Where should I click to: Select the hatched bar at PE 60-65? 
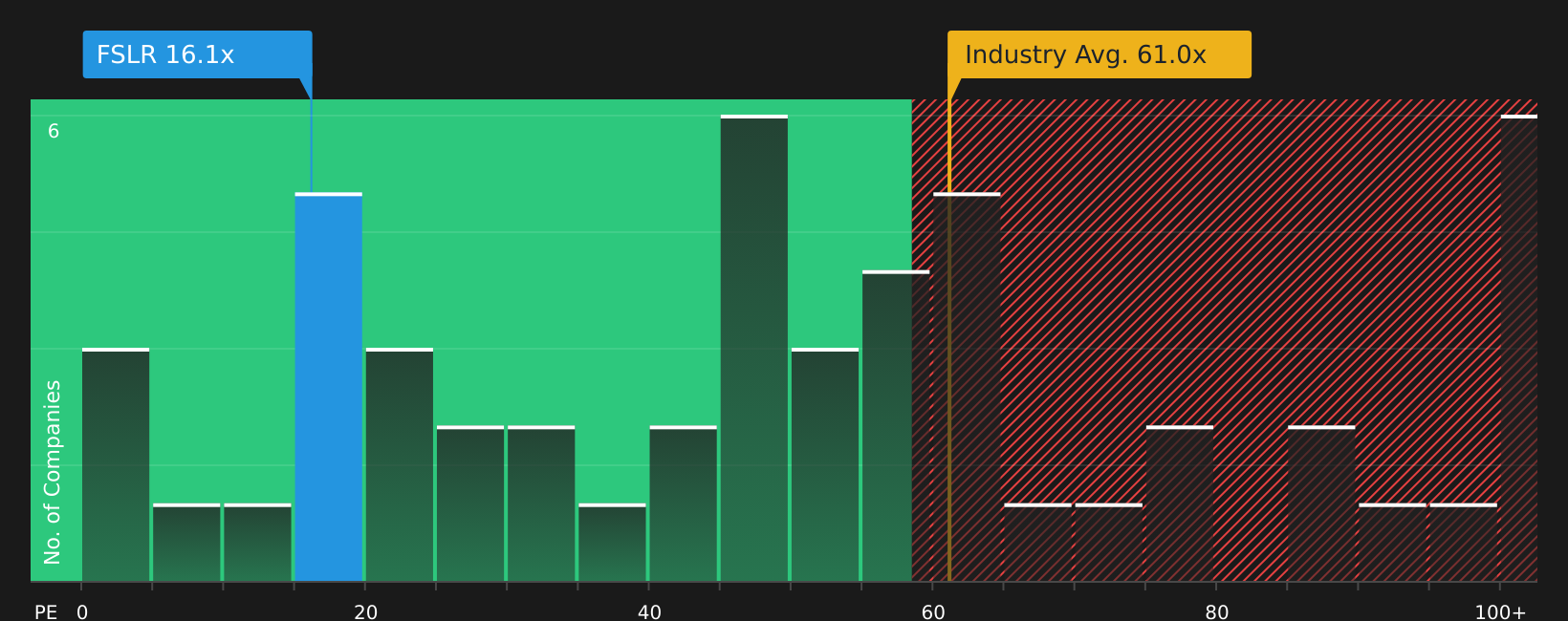(x=967, y=387)
